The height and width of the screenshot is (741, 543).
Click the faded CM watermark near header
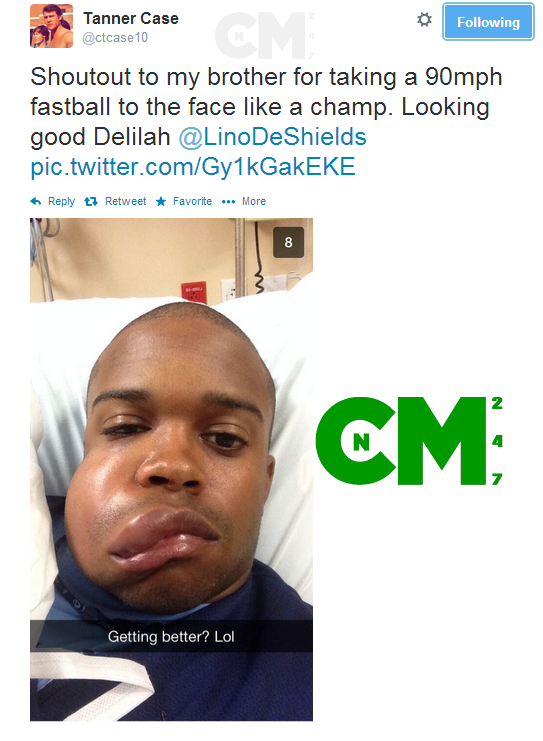pyautogui.click(x=265, y=35)
